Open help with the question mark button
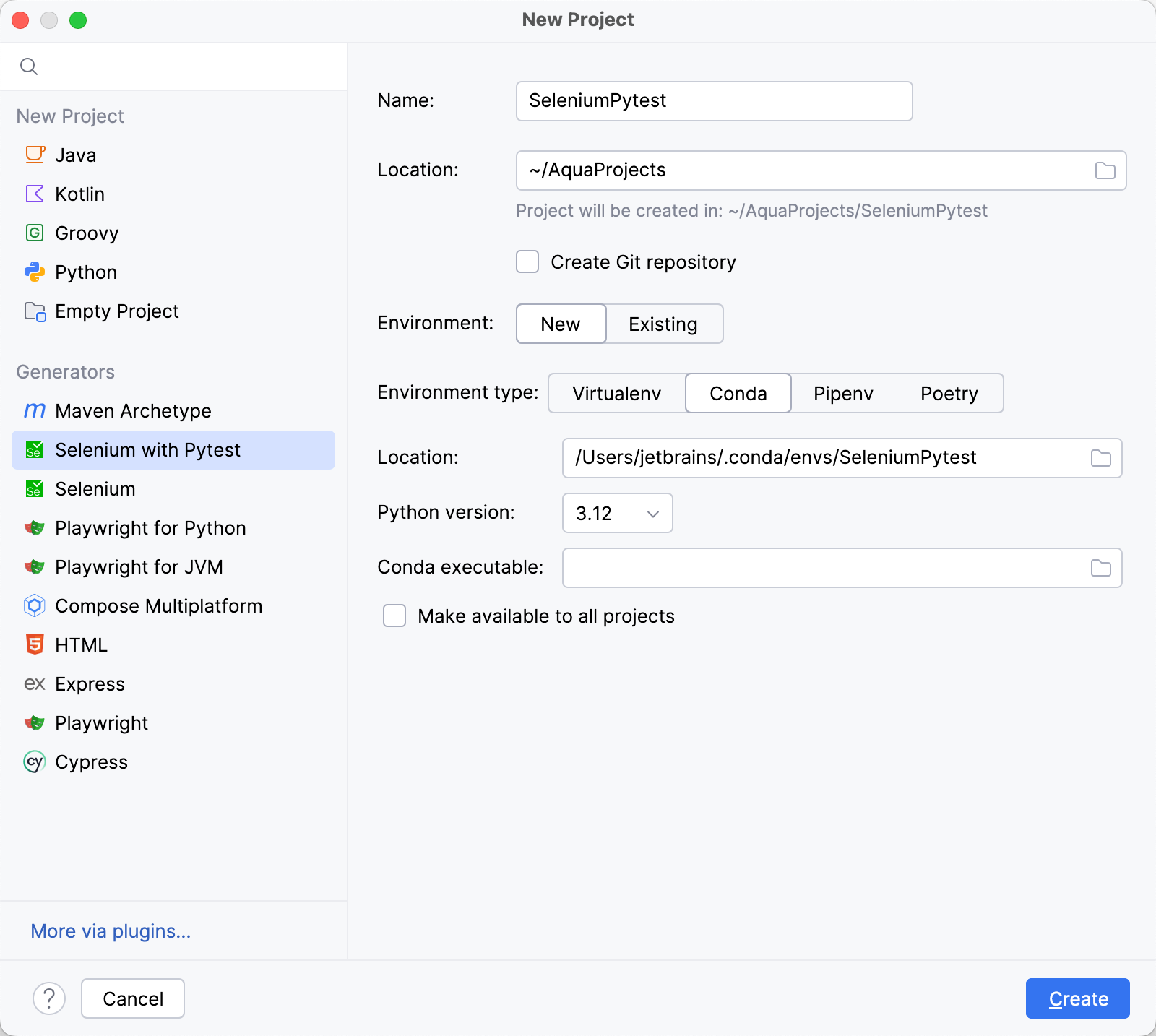This screenshot has width=1156, height=1036. [x=49, y=998]
